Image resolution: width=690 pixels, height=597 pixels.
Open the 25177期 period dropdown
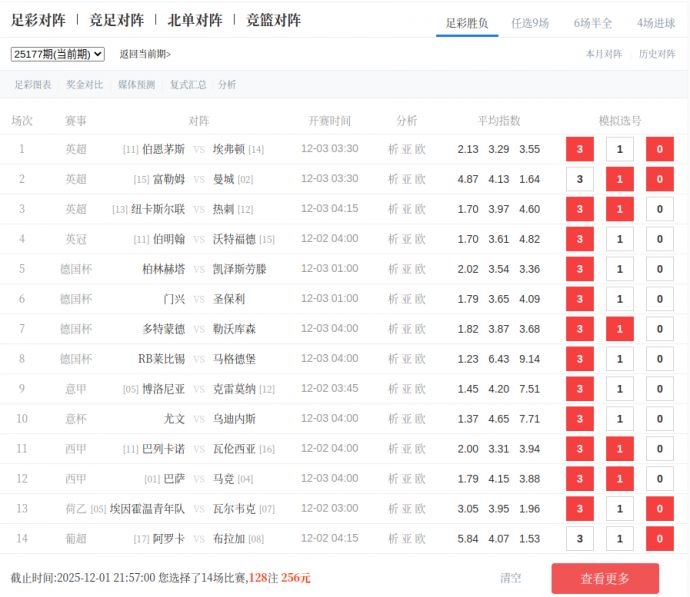pyautogui.click(x=58, y=54)
